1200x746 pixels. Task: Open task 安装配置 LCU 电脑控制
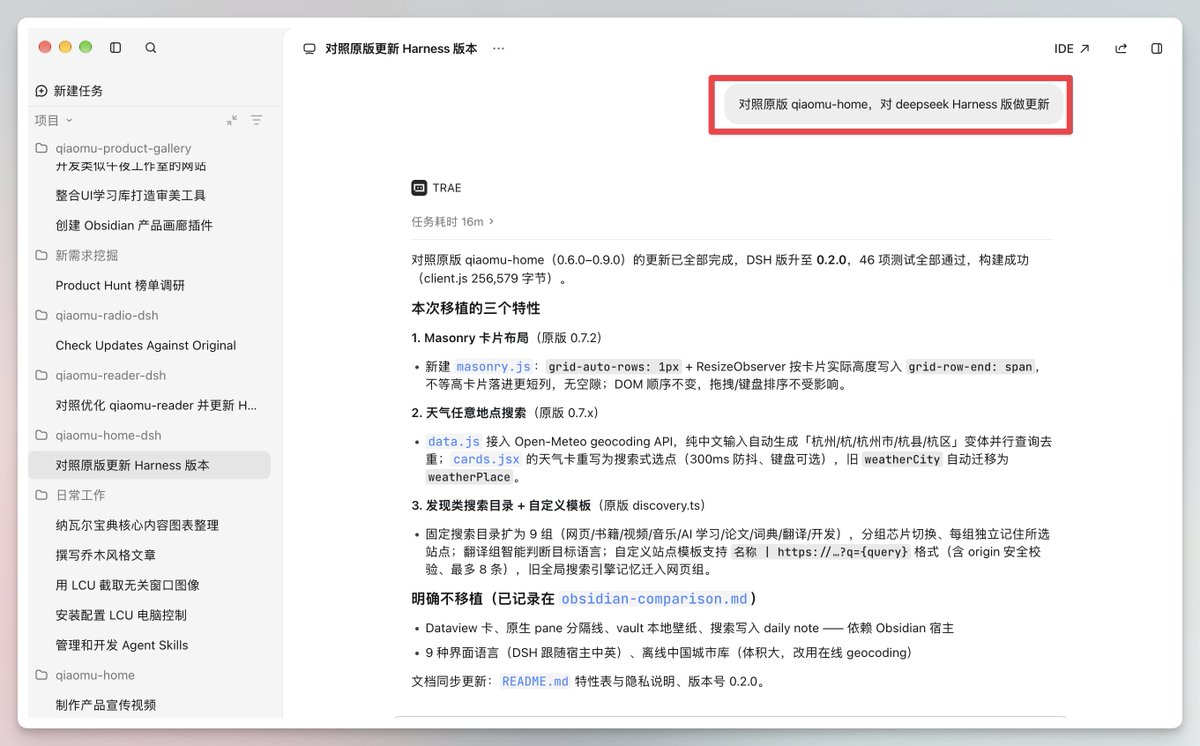121,615
